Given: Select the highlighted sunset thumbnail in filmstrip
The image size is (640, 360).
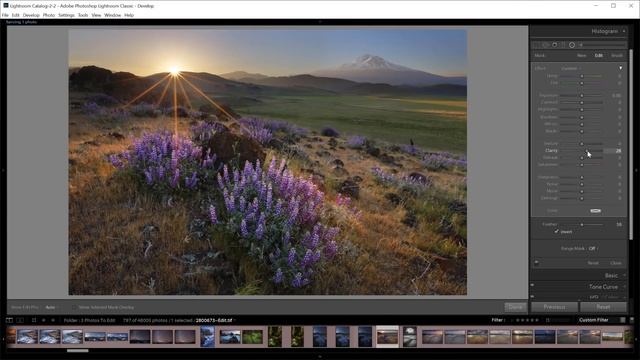Looking at the screenshot, I should [387, 337].
